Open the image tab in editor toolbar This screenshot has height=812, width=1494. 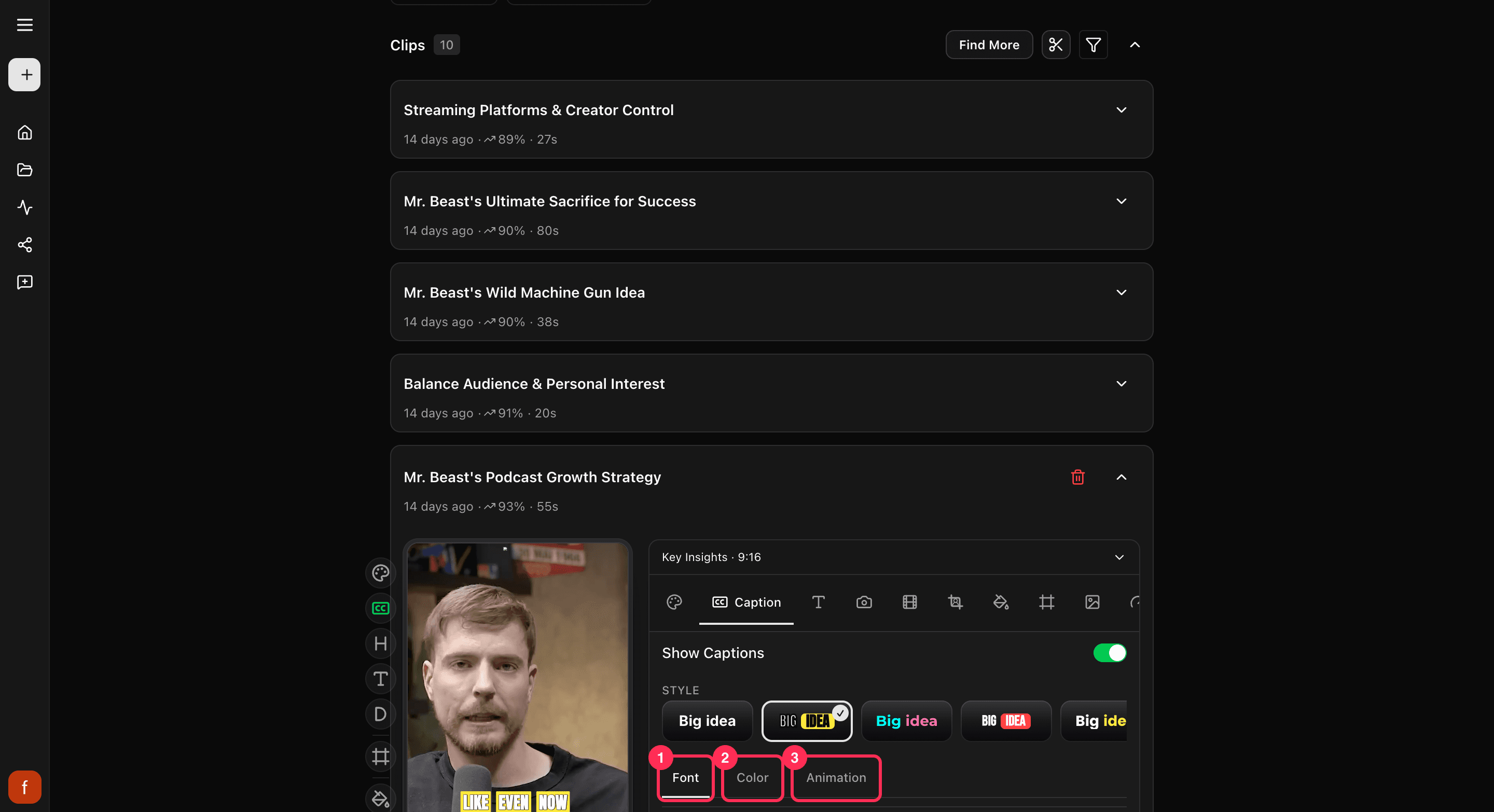pos(1092,602)
